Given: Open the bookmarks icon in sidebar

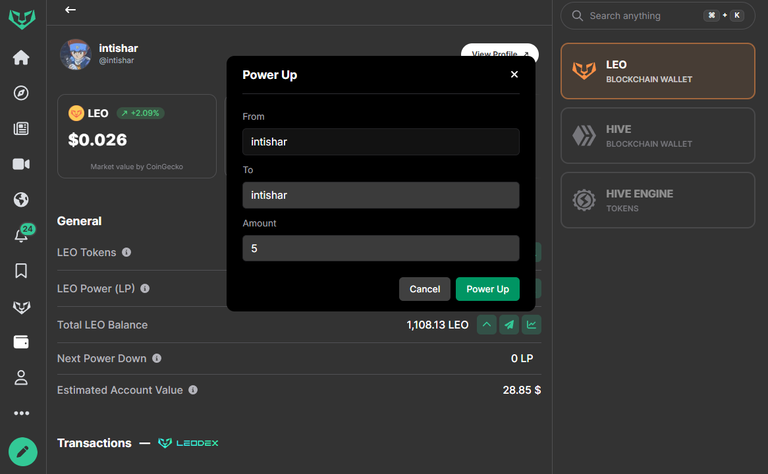Looking at the screenshot, I should (21, 271).
